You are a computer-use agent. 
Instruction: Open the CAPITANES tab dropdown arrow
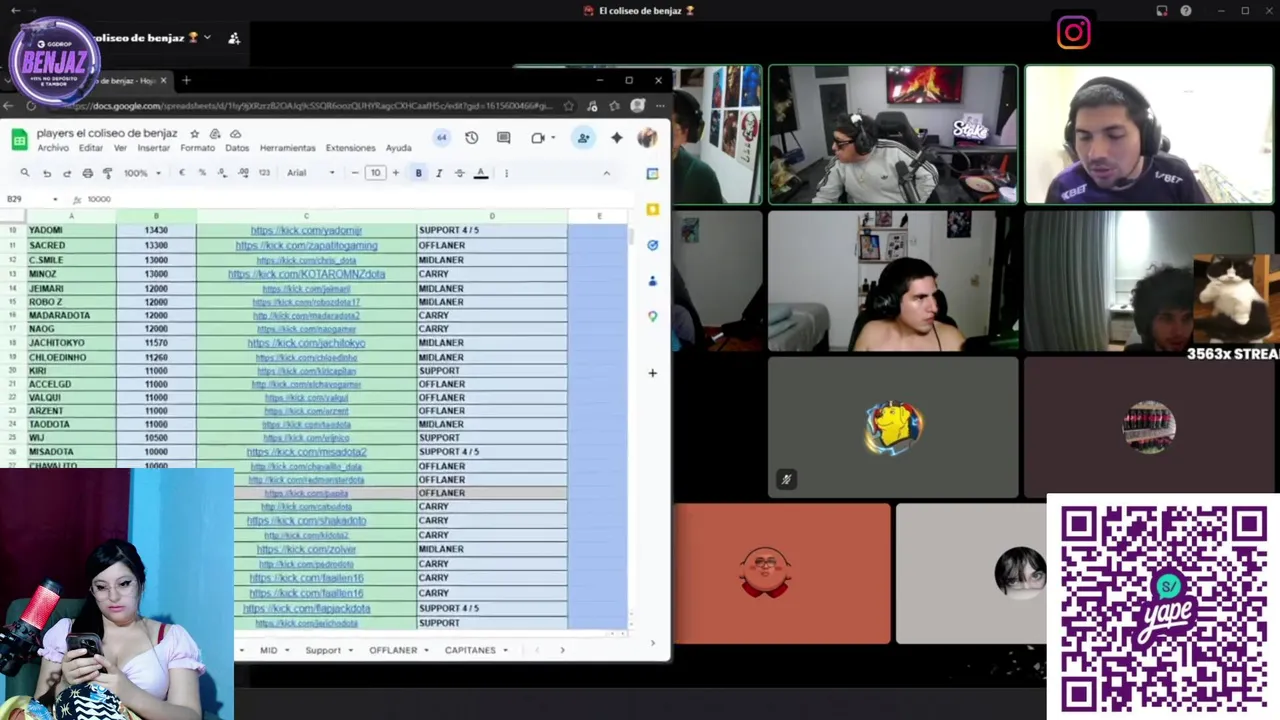pyautogui.click(x=505, y=650)
